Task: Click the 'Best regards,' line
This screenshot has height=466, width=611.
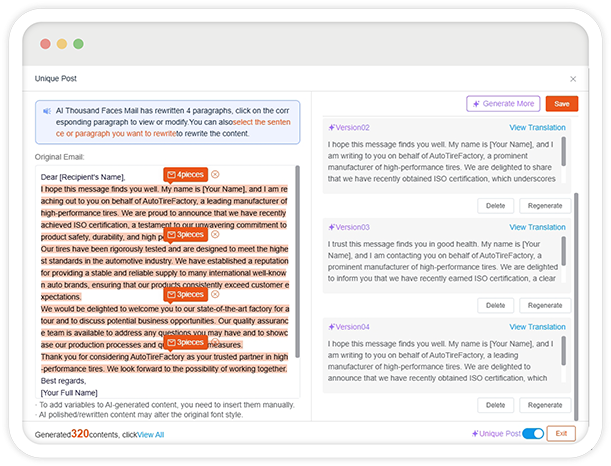Action: 64,381
